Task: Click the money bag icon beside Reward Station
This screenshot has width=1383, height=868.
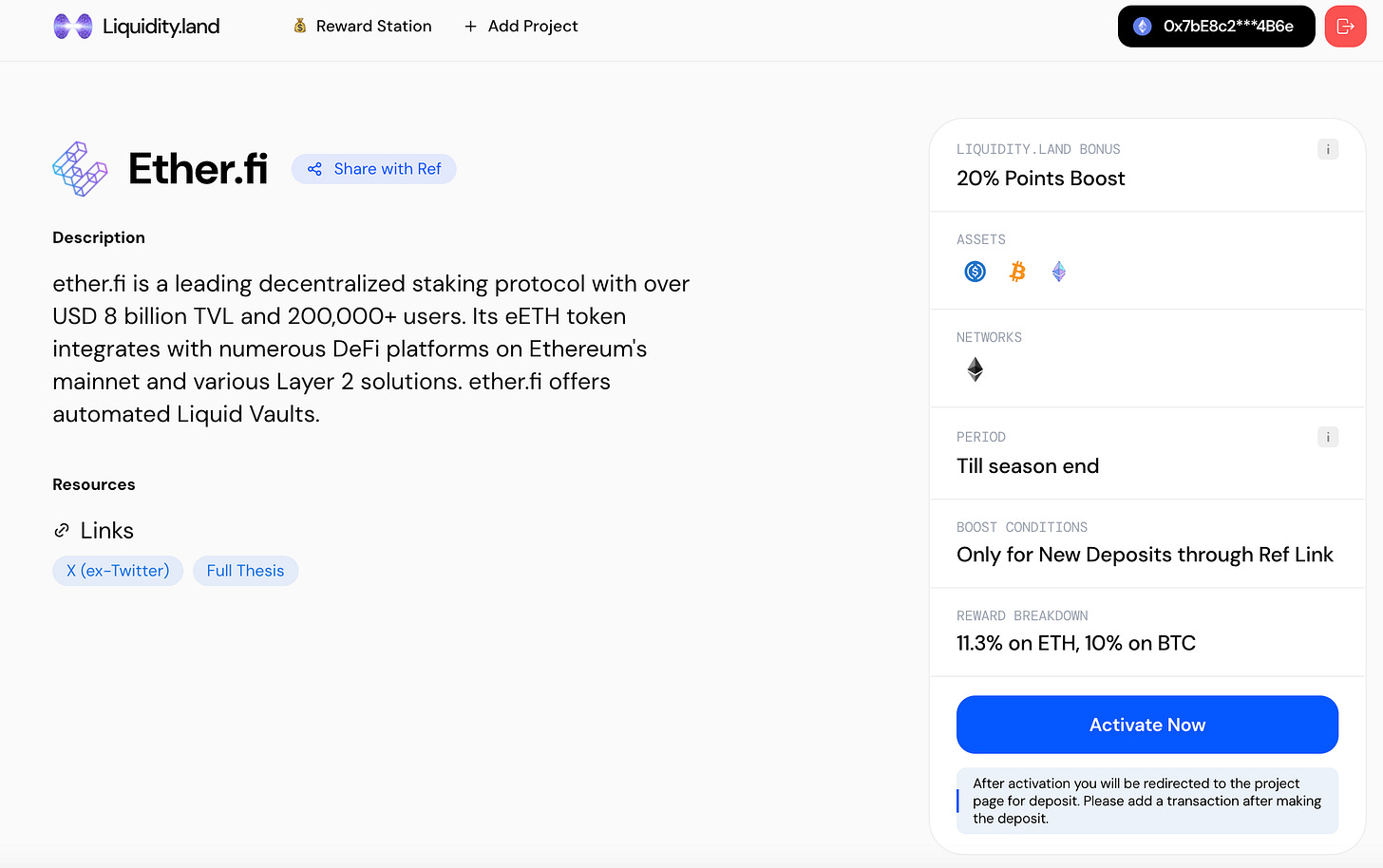Action: [300, 27]
